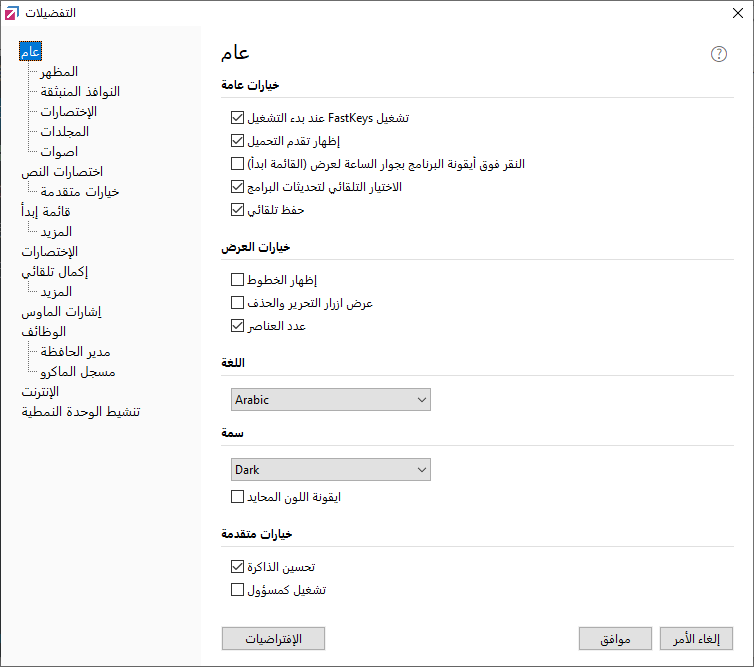The height and width of the screenshot is (667, 754).
Task: Select مسجل الماكرو tree item
Action: pos(78,372)
